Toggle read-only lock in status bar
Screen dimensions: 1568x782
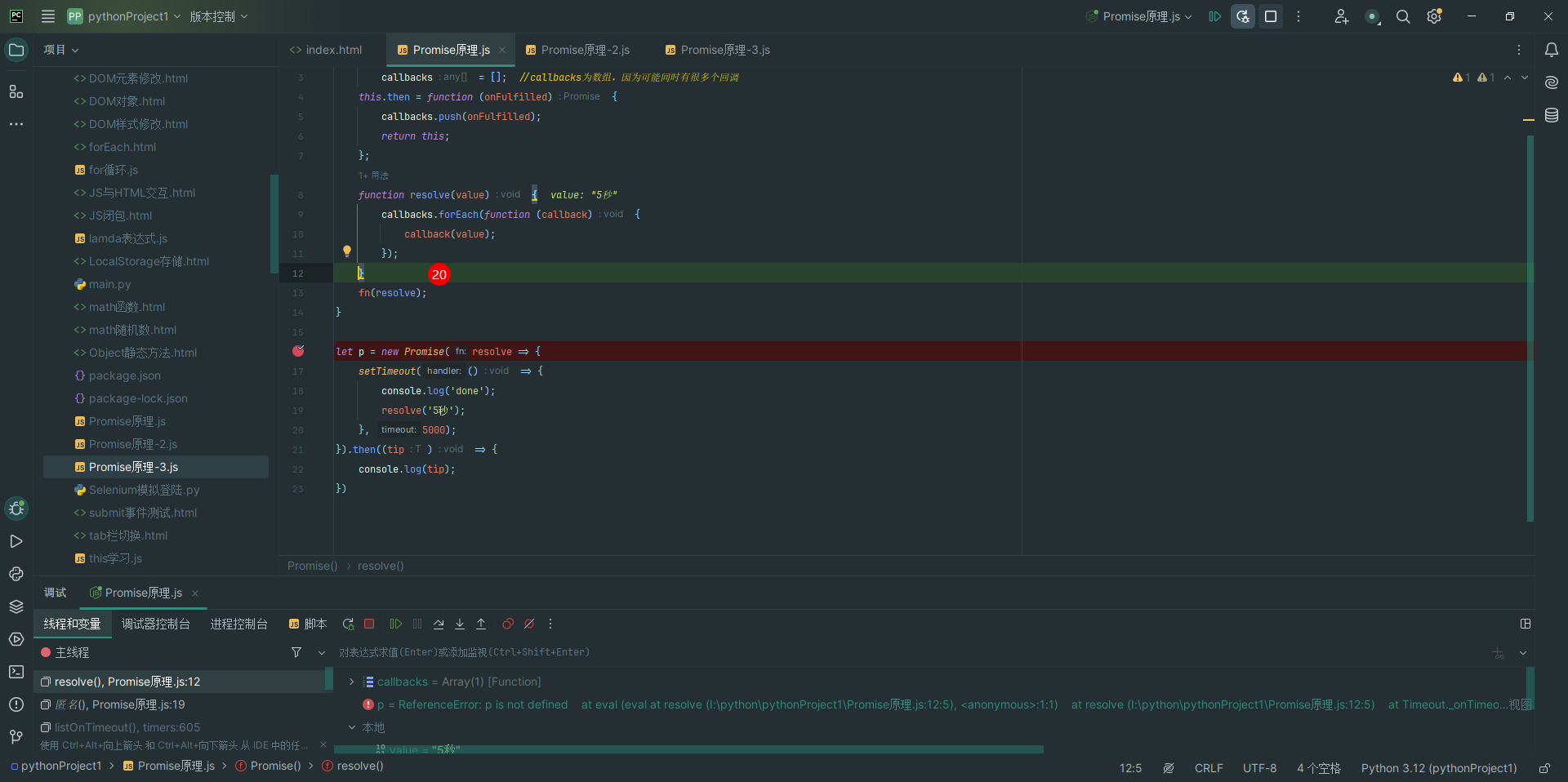(1544, 768)
